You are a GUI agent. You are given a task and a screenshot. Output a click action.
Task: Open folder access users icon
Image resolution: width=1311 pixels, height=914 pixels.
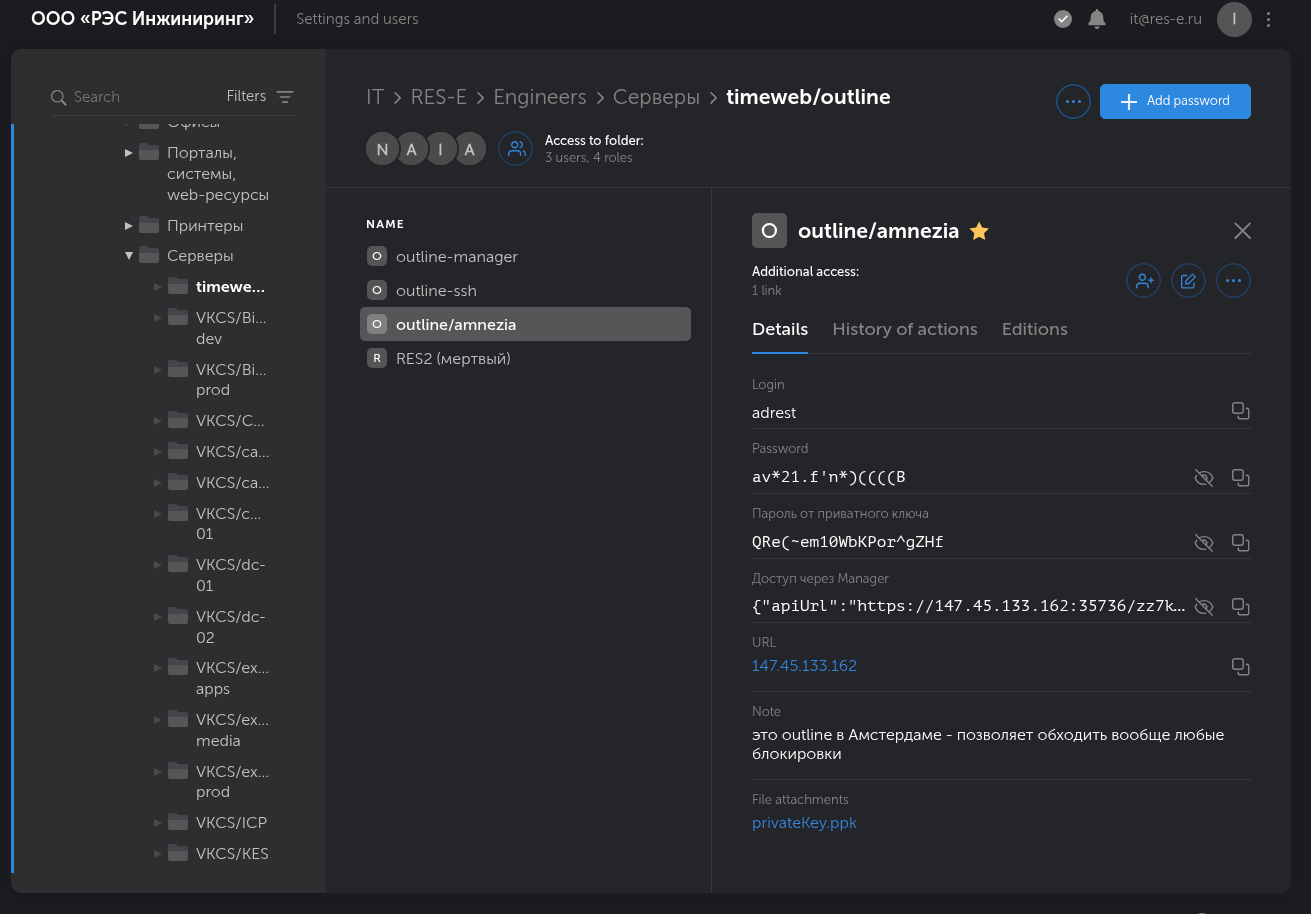point(516,149)
